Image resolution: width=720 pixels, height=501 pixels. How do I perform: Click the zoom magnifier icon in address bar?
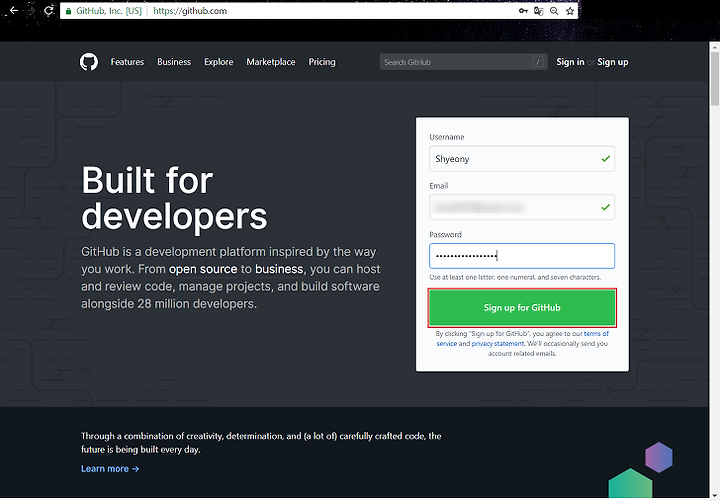point(554,11)
